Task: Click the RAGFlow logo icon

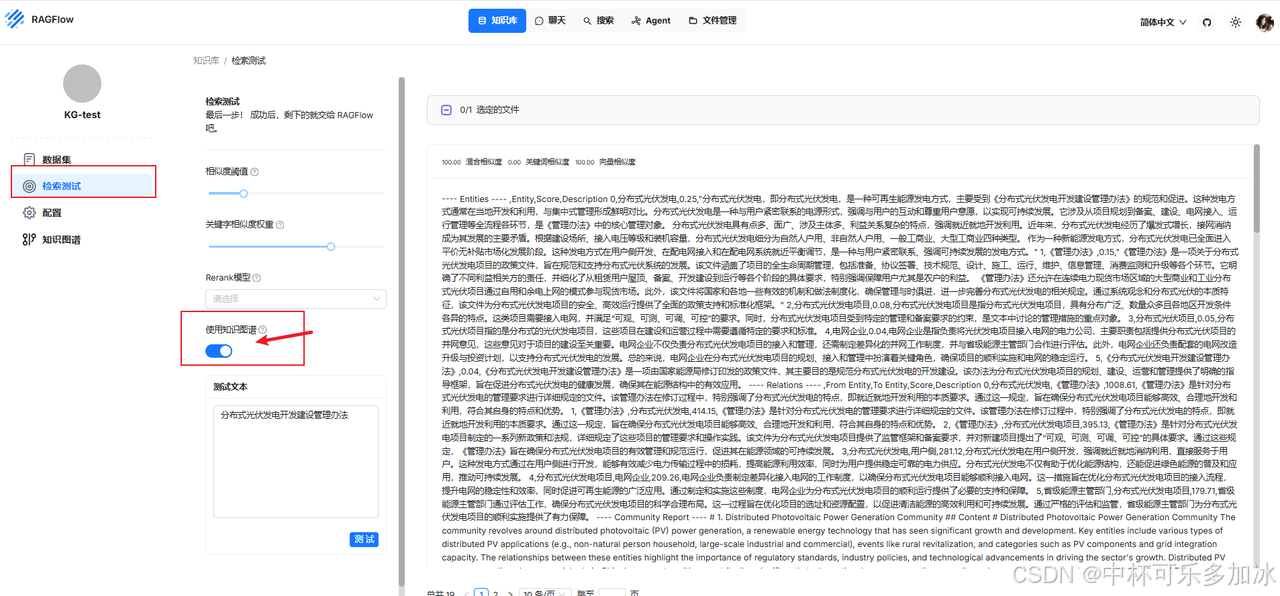Action: coord(14,20)
